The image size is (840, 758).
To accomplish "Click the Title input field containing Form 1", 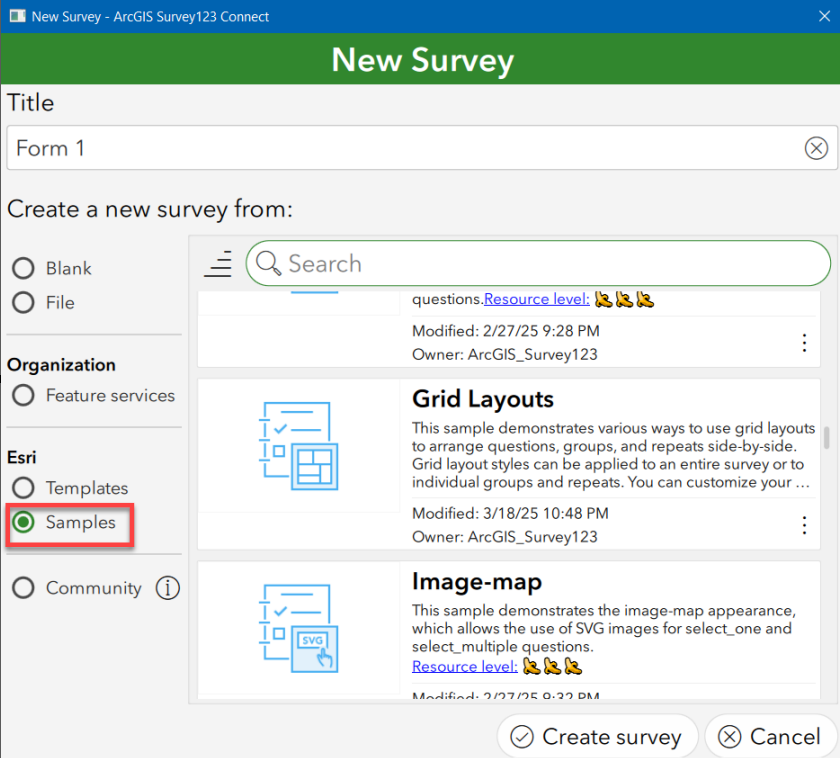I will pos(422,148).
